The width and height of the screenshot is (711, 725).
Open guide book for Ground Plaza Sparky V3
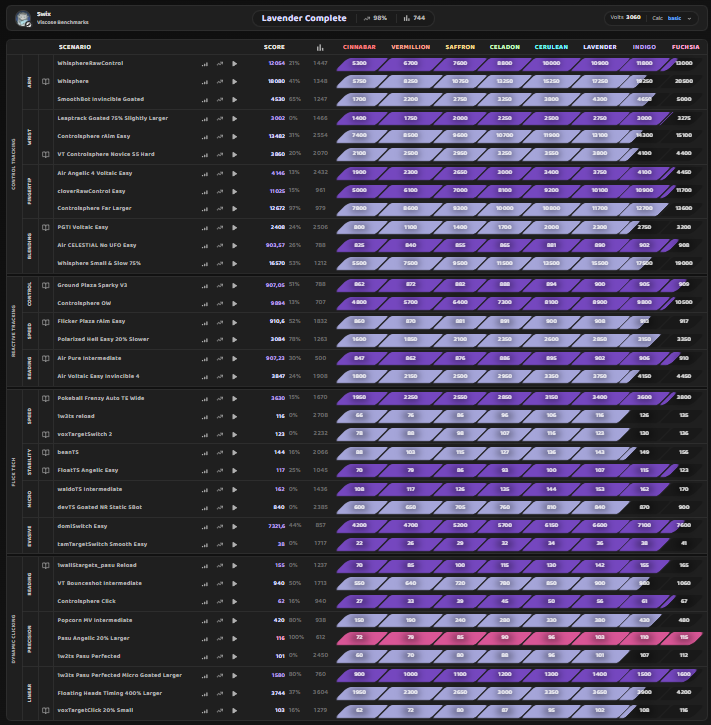[46, 286]
